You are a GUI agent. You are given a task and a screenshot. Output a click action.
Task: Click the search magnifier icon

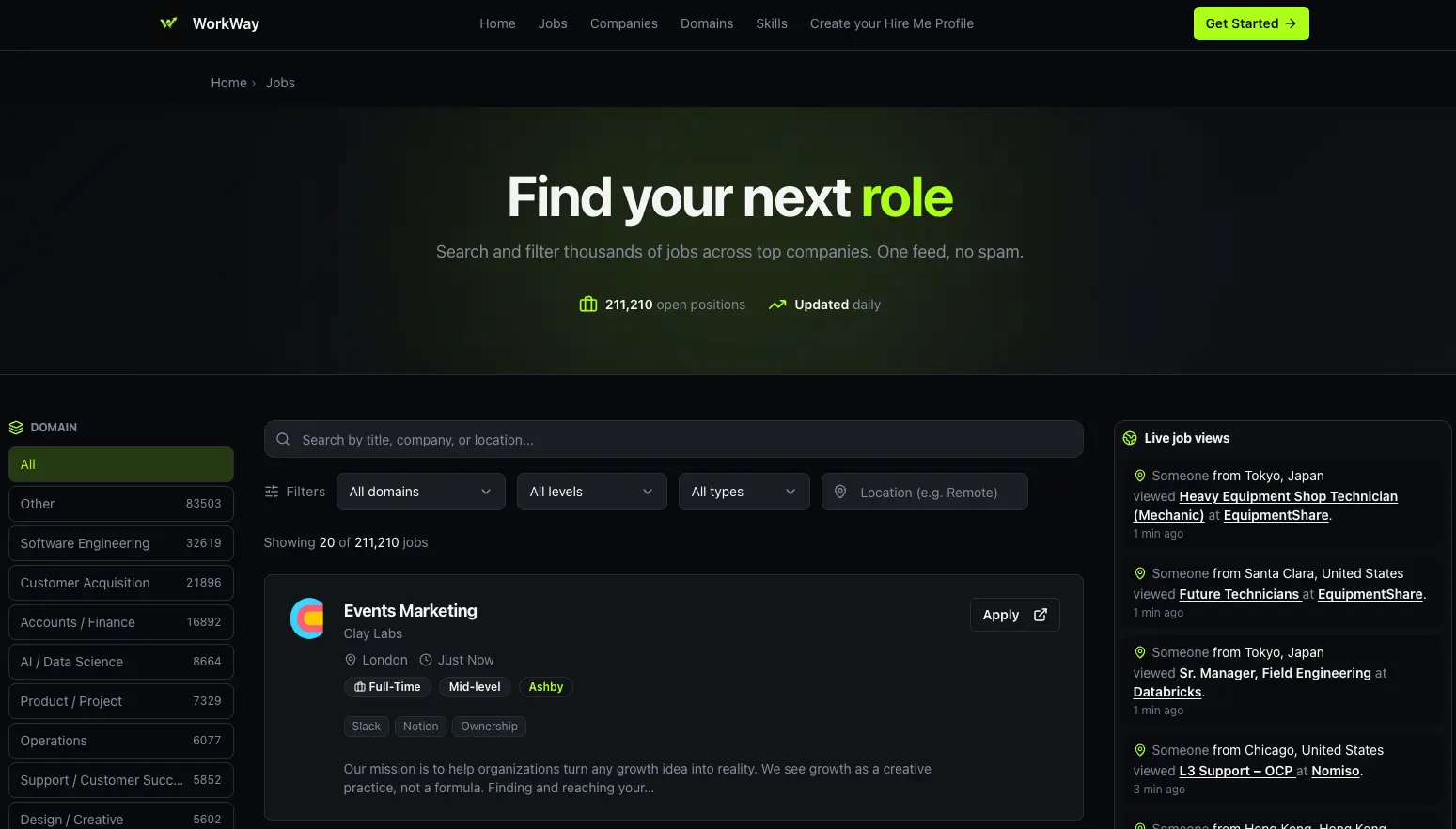tap(283, 439)
